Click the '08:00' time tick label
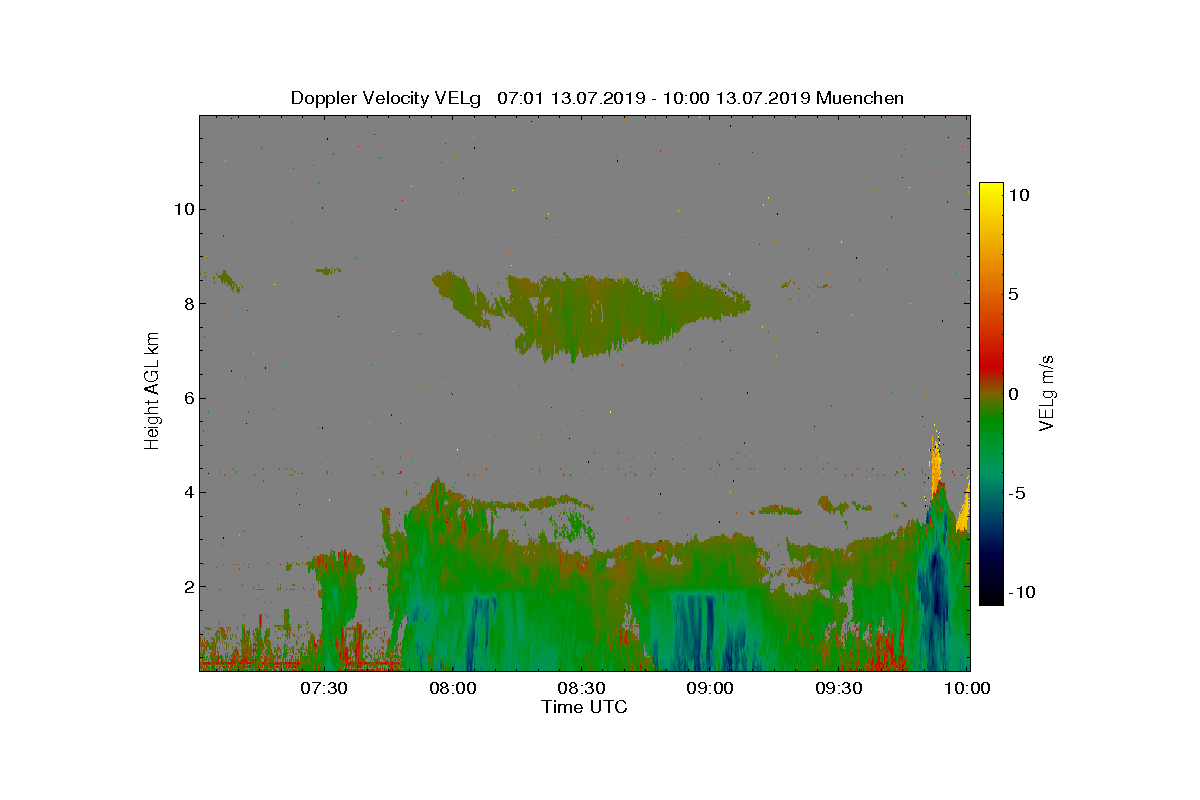The width and height of the screenshot is (1200, 800). click(x=453, y=688)
